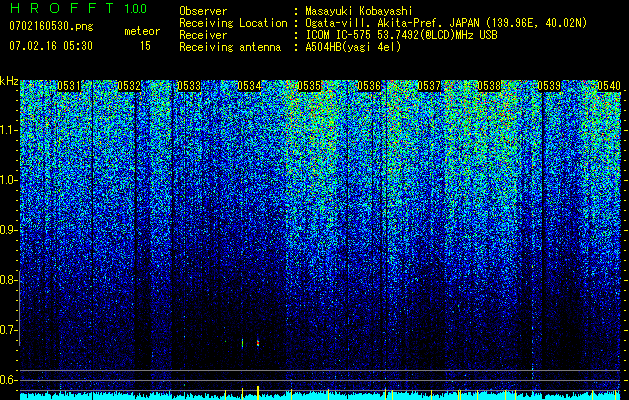
Task: Click the kHz axis unit label
Action: coord(9,81)
